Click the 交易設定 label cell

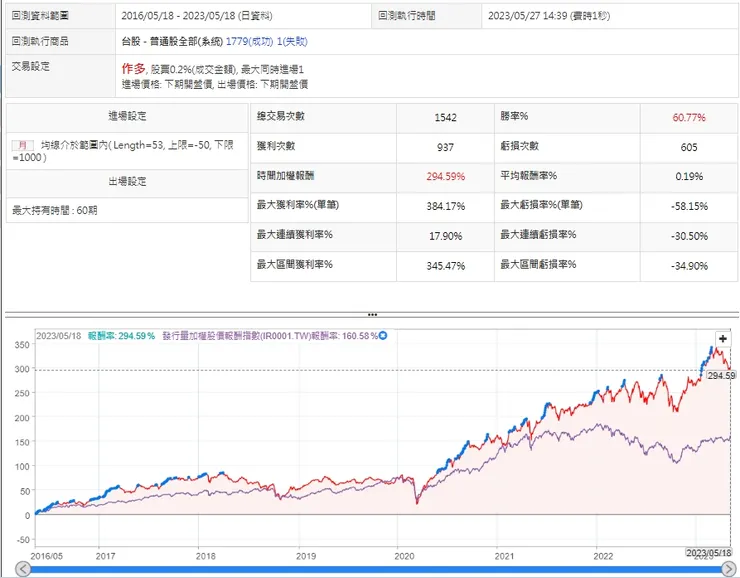pos(60,76)
